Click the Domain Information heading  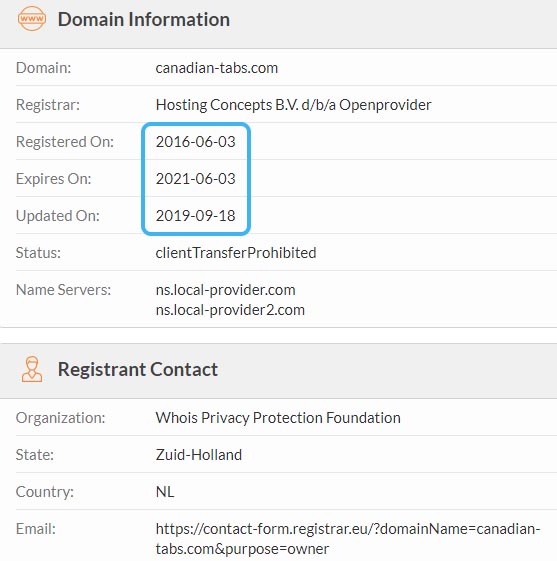coord(144,19)
